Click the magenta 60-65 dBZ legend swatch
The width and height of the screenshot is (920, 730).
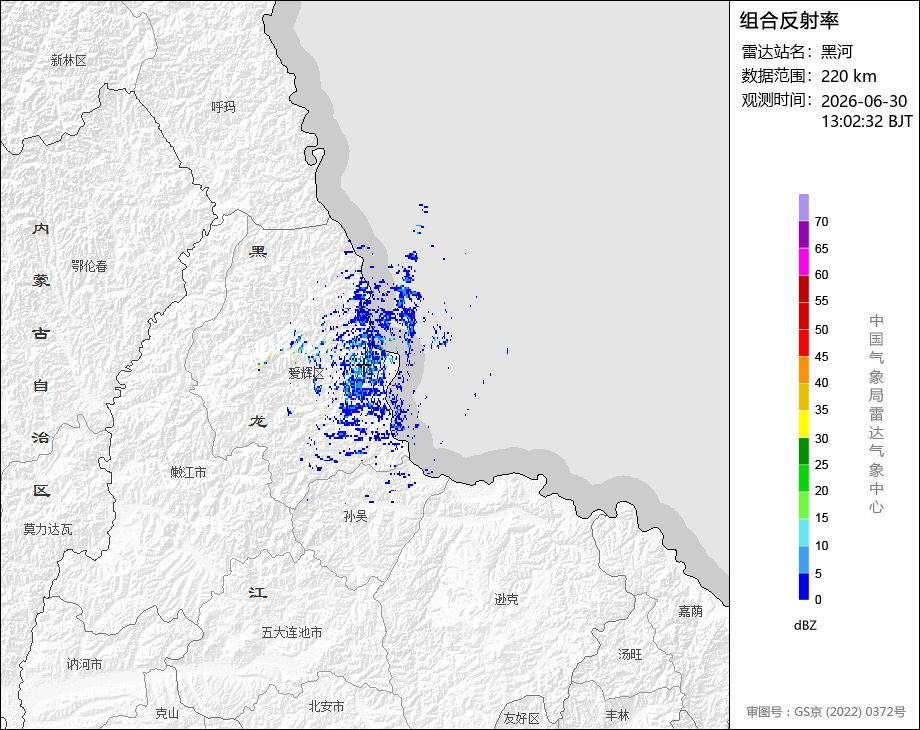tap(804, 262)
